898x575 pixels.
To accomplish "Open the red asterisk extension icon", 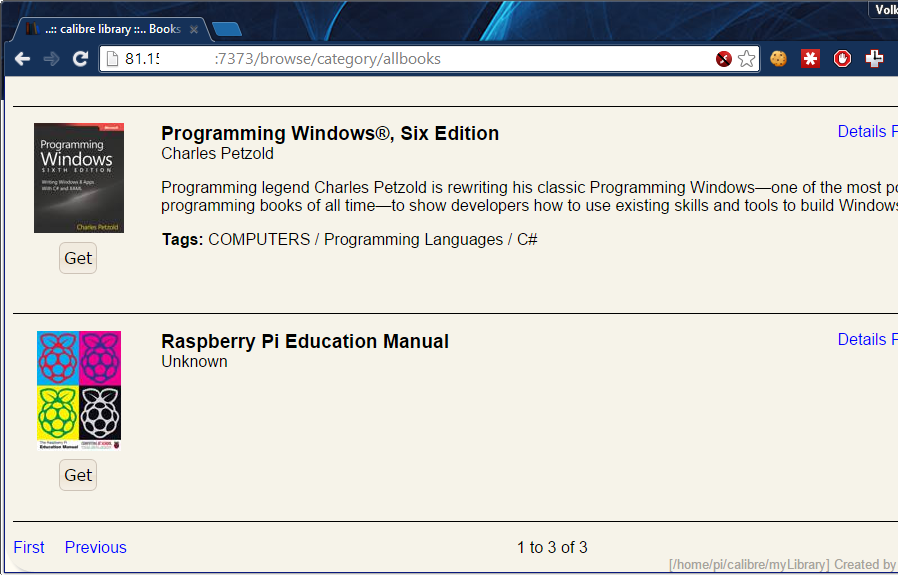I will click(x=810, y=59).
